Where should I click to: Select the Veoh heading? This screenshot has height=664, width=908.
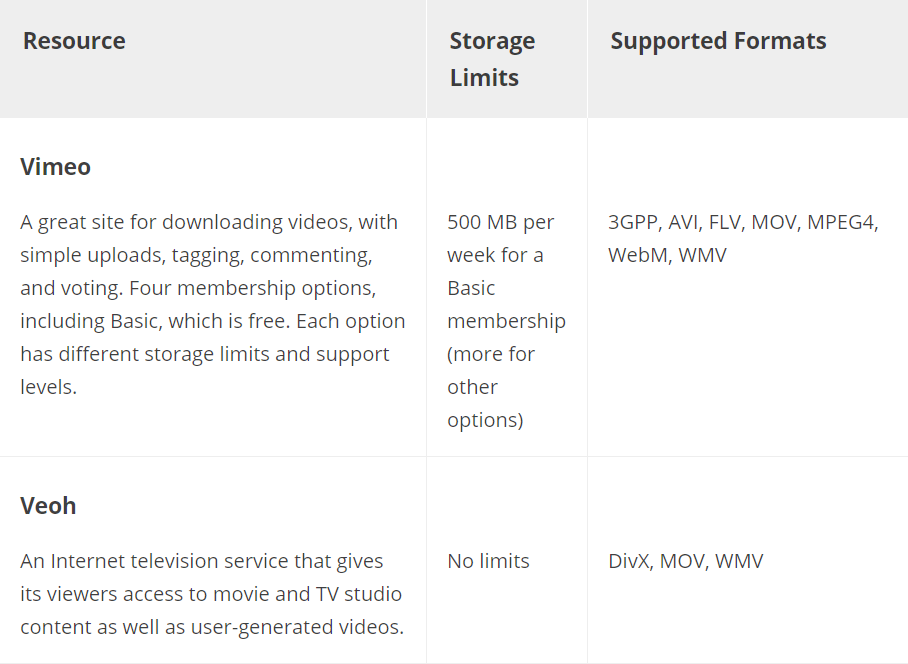pos(48,505)
